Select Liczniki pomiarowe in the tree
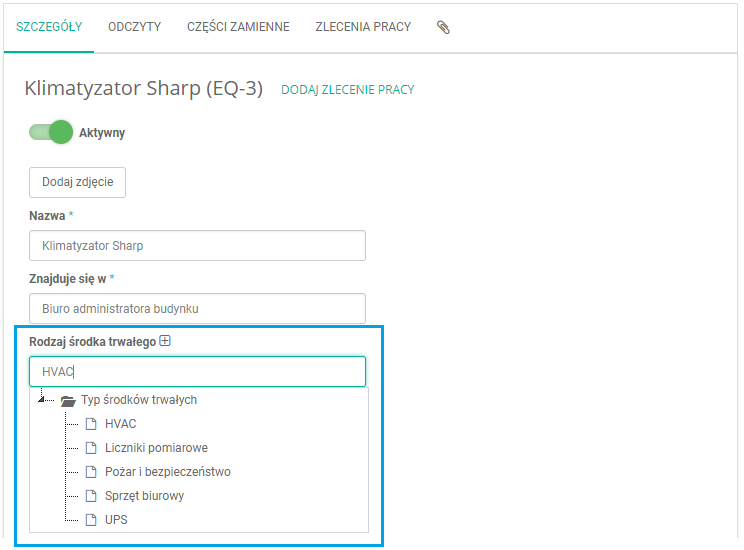Screen dimensions: 744x550 coord(156,447)
